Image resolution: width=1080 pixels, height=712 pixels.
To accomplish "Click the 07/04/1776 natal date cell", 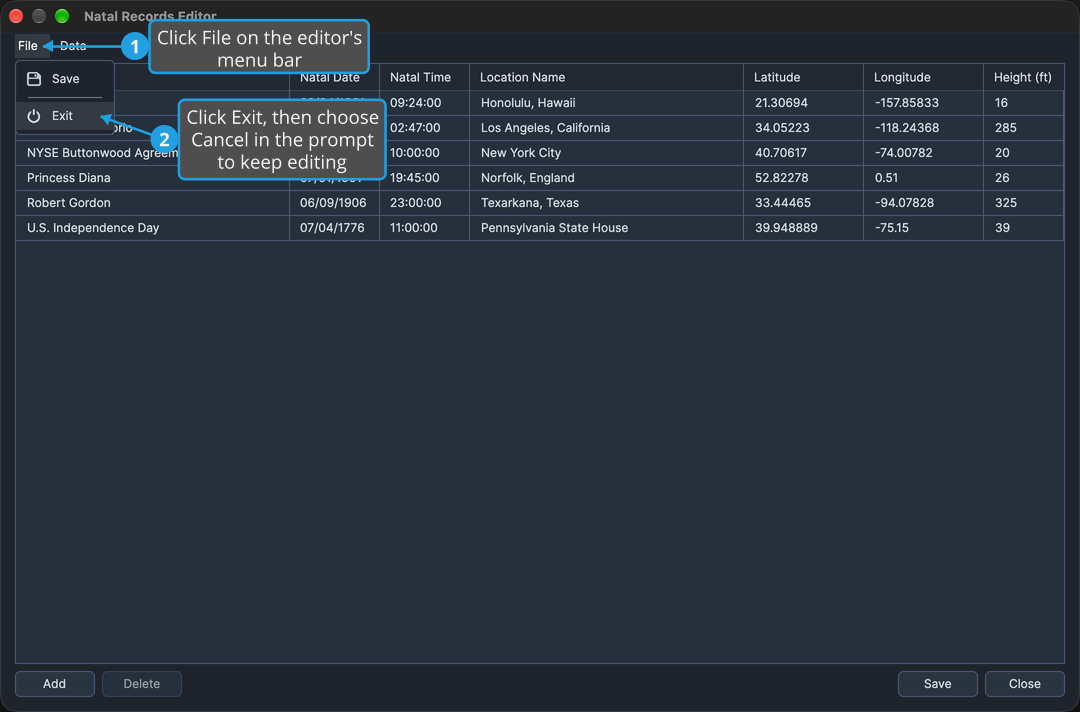I will [x=334, y=228].
